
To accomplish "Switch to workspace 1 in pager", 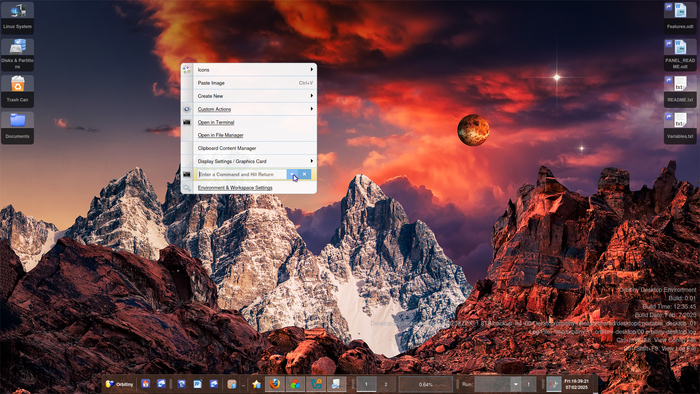I will (x=367, y=384).
